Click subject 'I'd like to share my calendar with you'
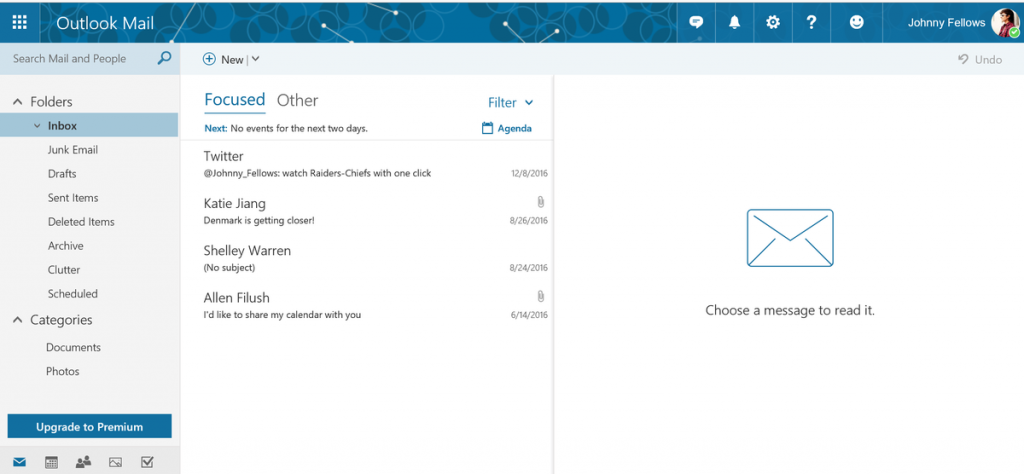Screen dimensions: 1024x474 tap(282, 315)
